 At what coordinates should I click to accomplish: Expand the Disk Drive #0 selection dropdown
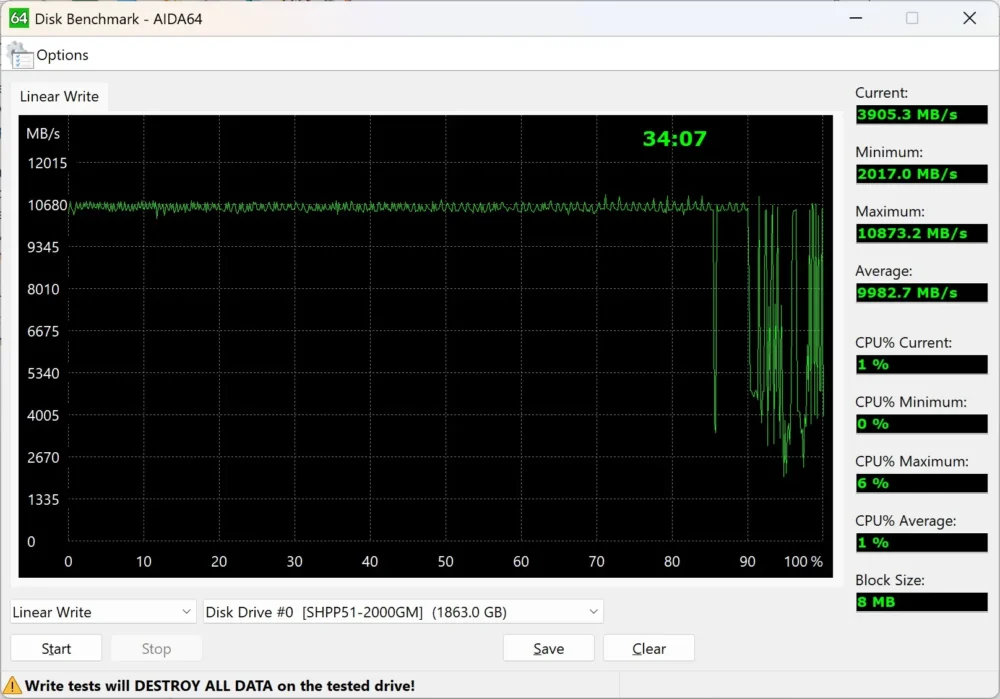tap(402, 612)
